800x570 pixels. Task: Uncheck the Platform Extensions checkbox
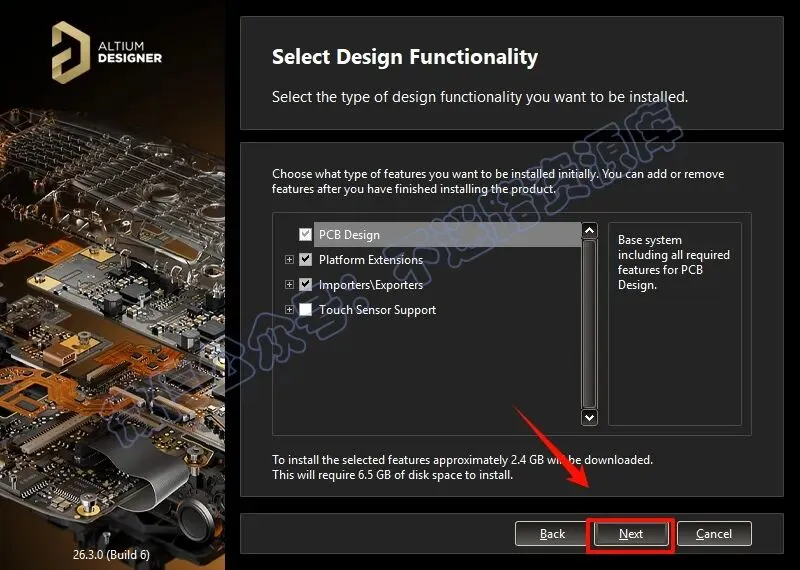(x=305, y=259)
